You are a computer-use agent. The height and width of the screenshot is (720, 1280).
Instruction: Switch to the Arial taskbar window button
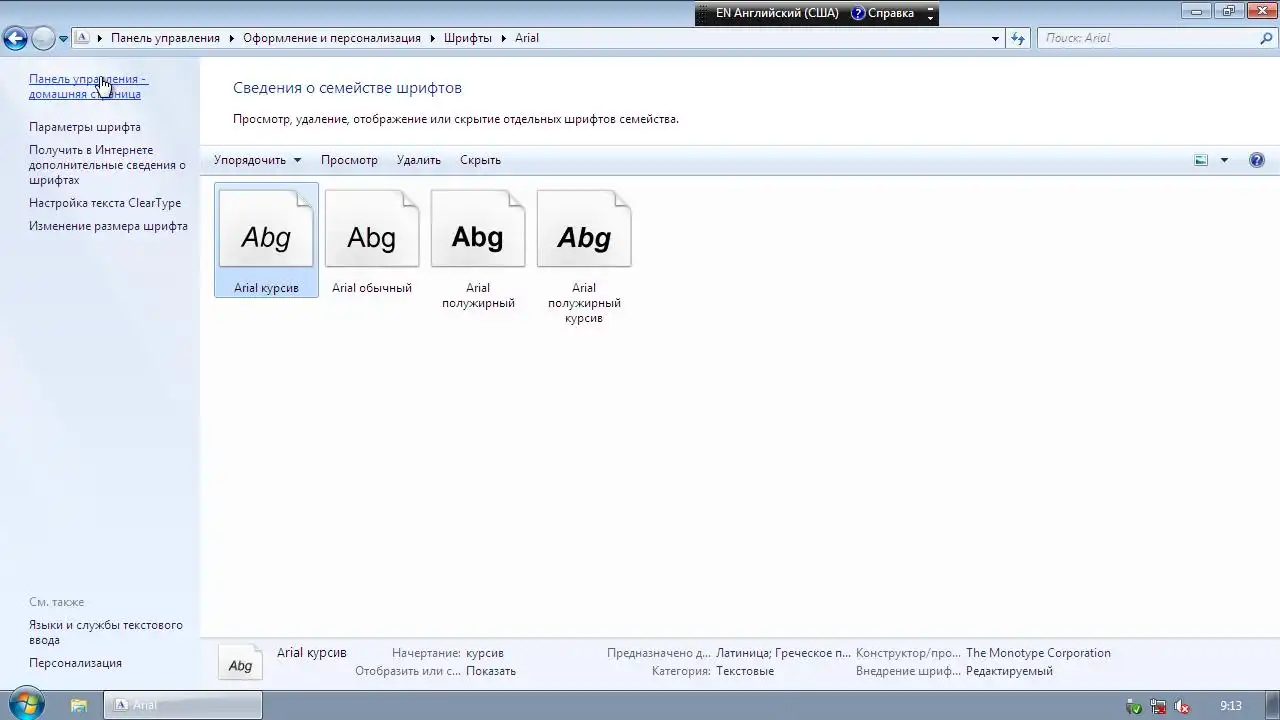(183, 705)
